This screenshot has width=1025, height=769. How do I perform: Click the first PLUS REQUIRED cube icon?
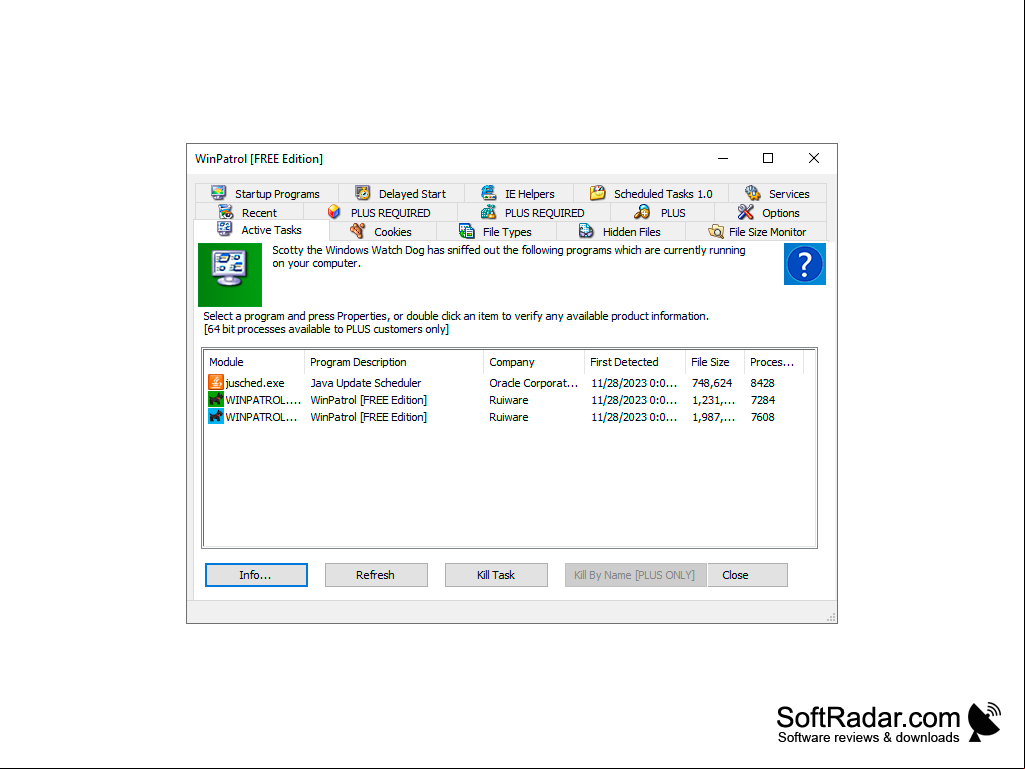pyautogui.click(x=334, y=212)
